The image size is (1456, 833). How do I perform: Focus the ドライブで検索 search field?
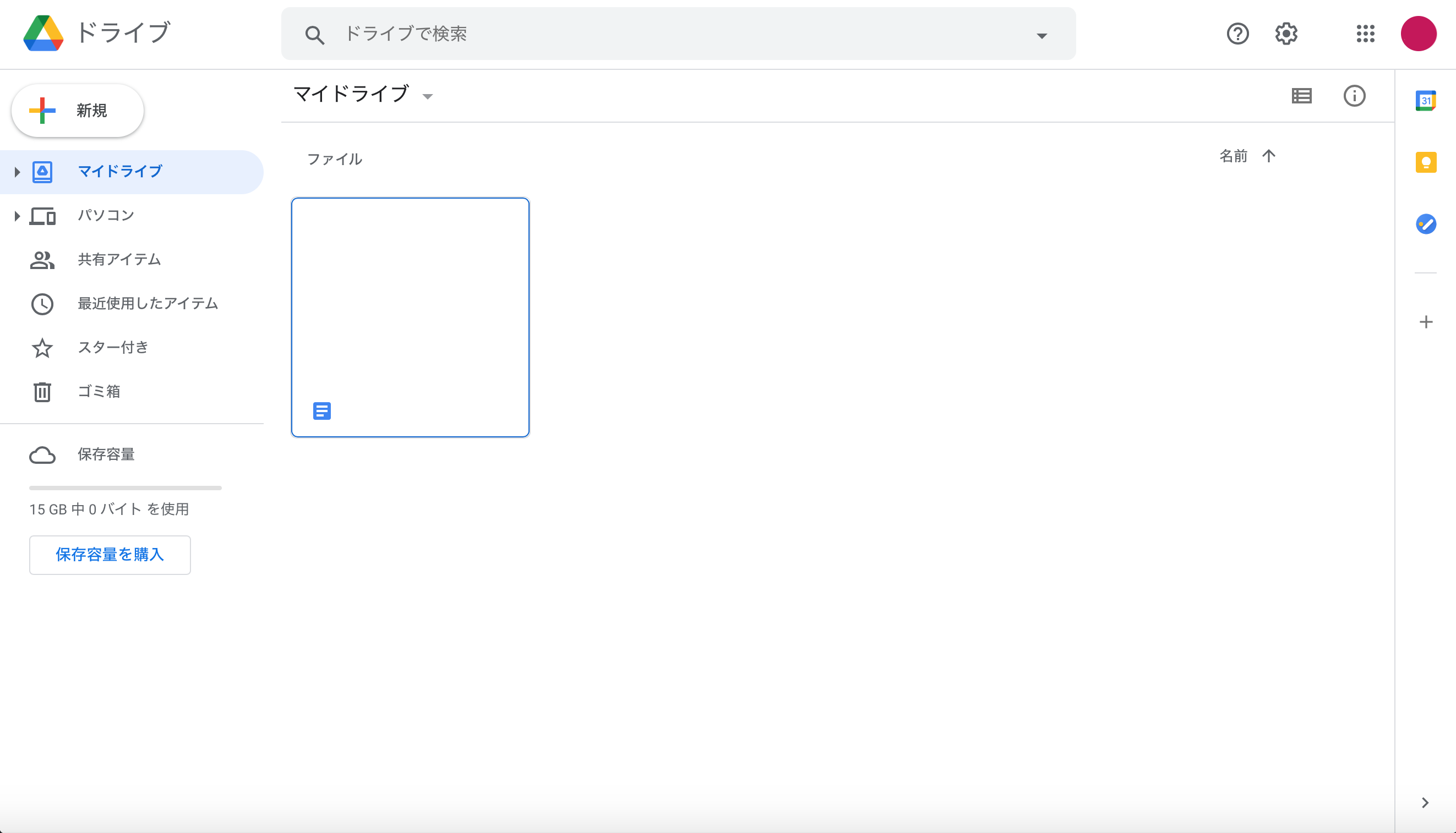[x=678, y=34]
